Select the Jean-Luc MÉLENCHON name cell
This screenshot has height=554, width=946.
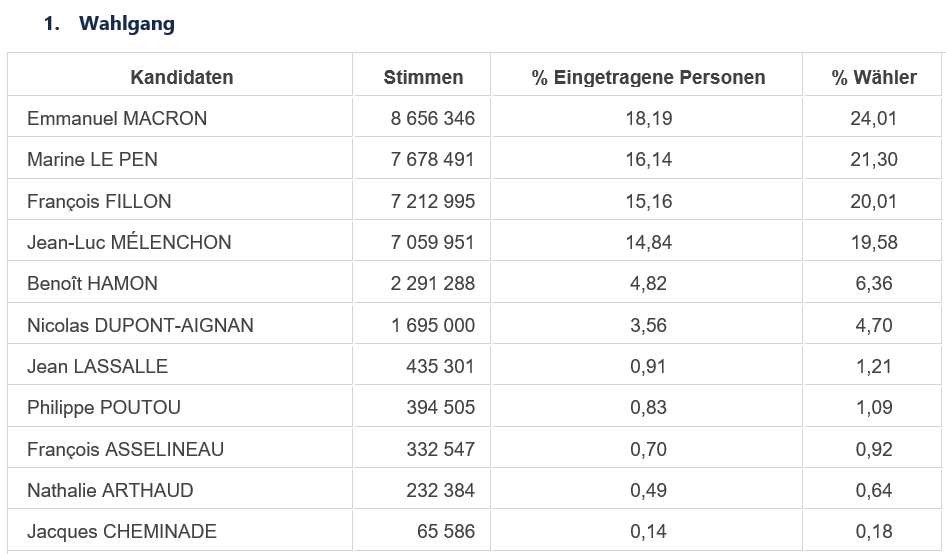129,242
